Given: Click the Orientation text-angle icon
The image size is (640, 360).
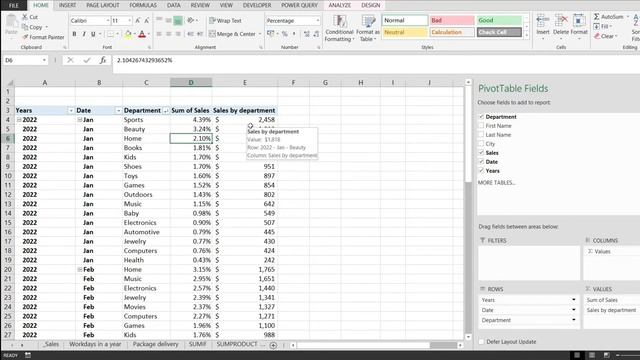Looking at the screenshot, I should 191,20.
